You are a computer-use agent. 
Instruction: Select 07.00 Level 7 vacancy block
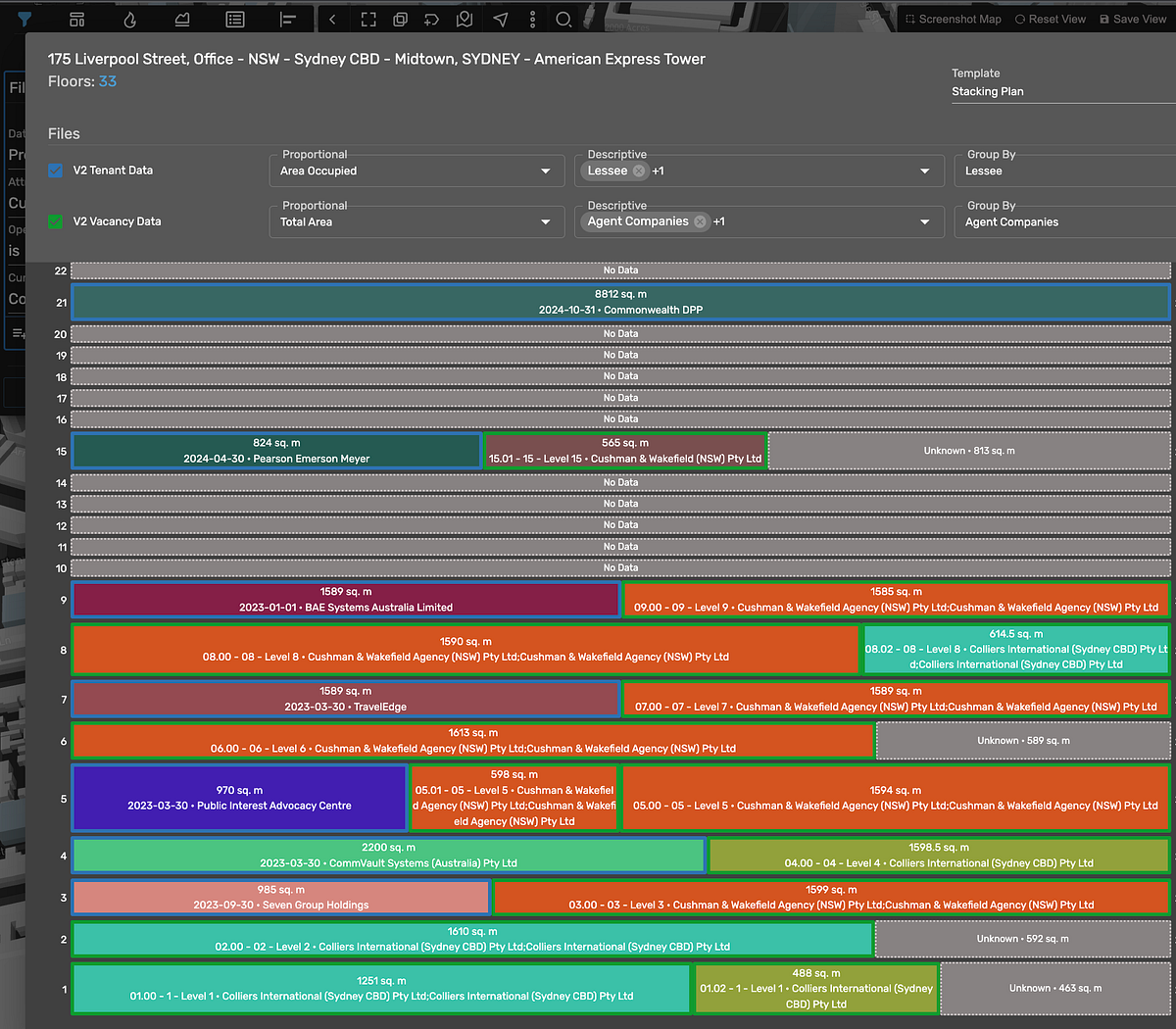(x=896, y=699)
